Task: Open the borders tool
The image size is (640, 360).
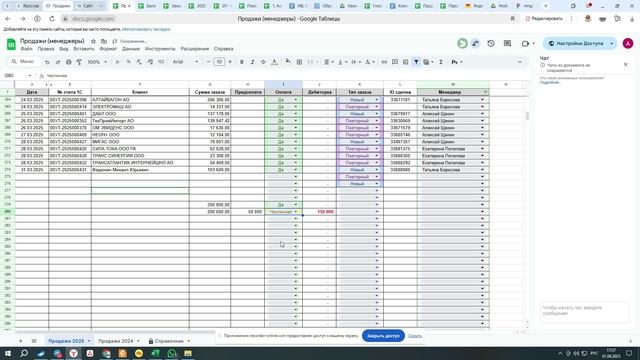Action: pyautogui.click(x=299, y=62)
